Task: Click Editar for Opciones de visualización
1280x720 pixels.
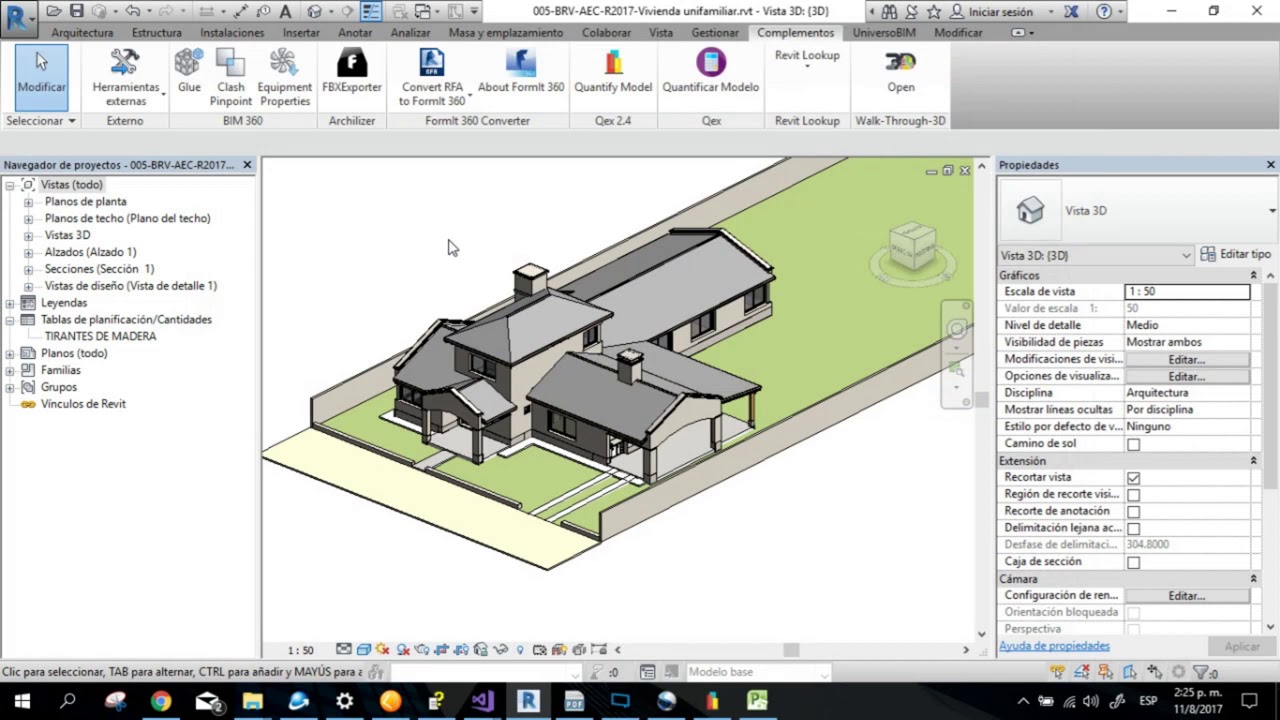Action: point(1187,376)
